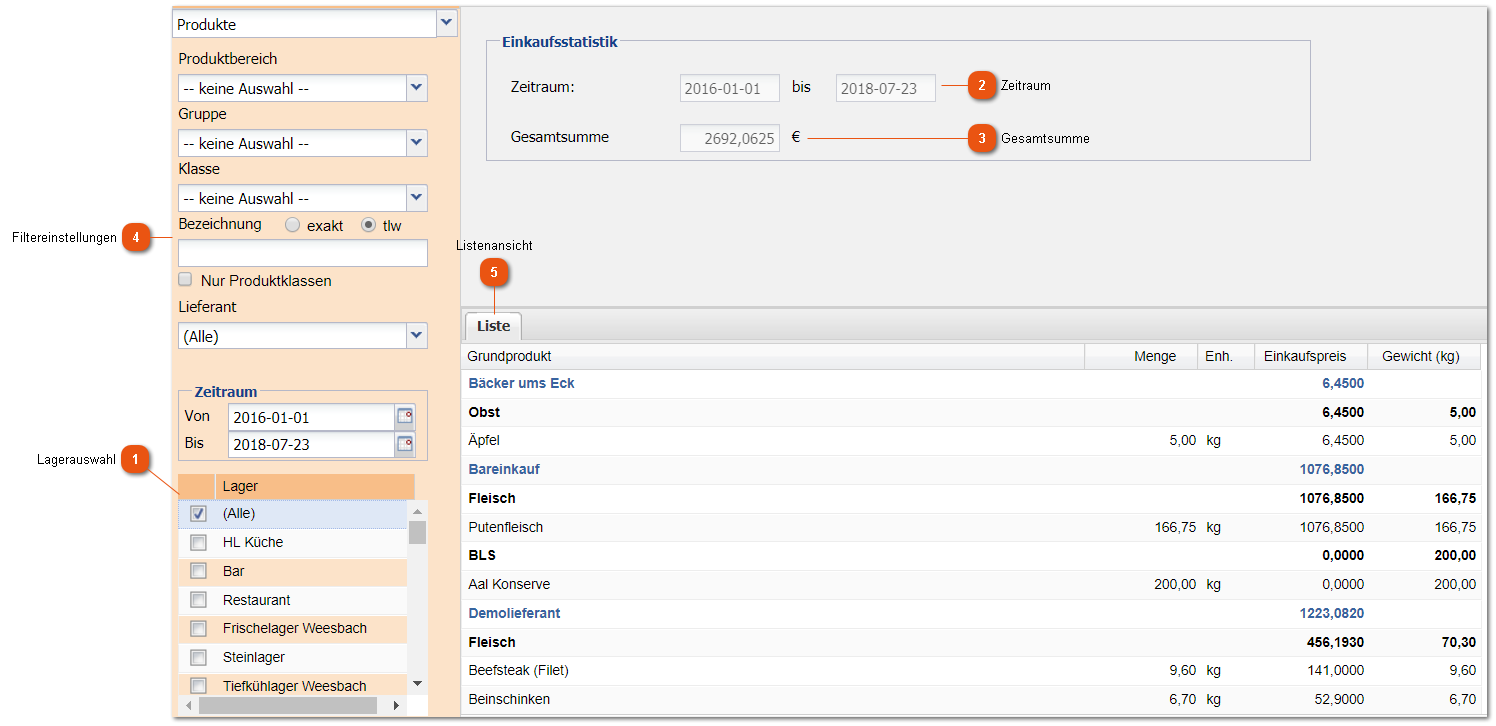Select the Aal Konserve product row
This screenshot has width=1496, height=726.
coord(971,584)
